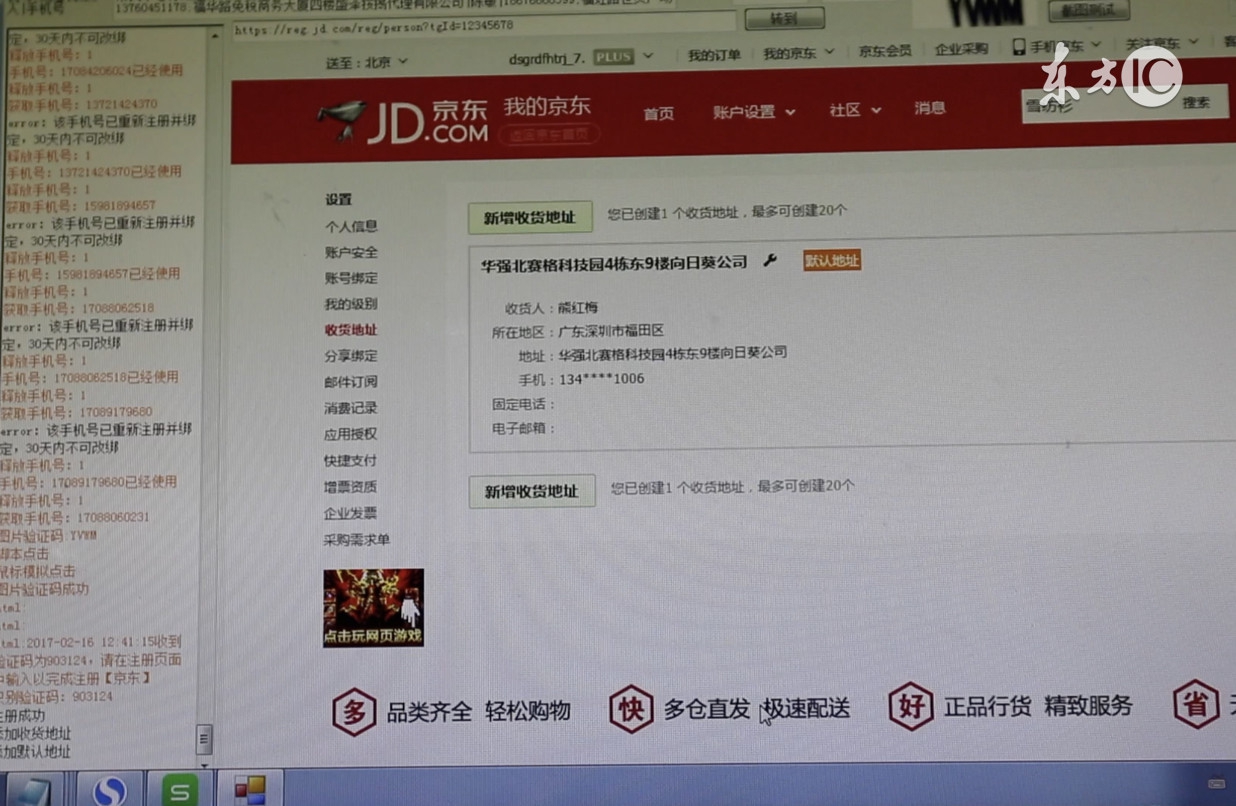1236x806 pixels.
Task: Click the 快 badge icon near 极速配送
Action: tap(631, 708)
